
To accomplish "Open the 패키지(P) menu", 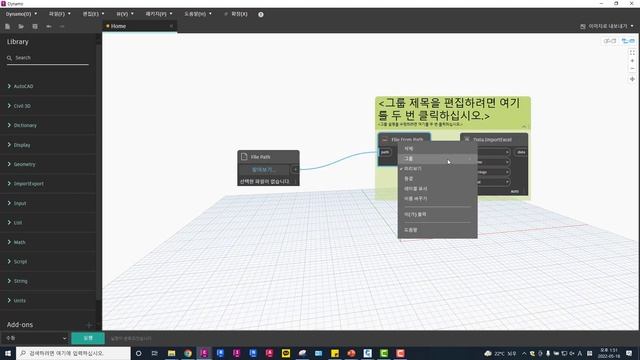I will coord(159,14).
